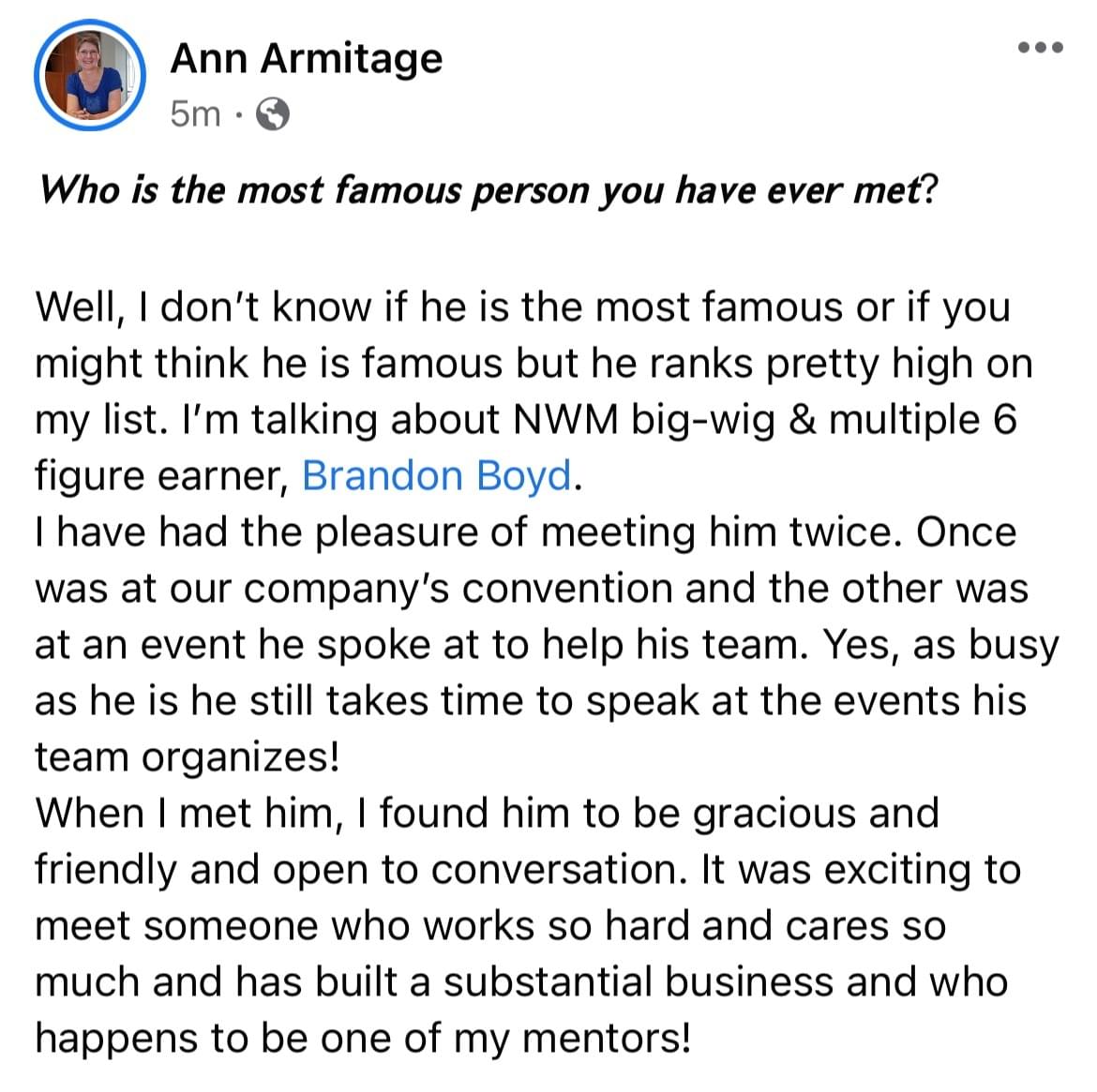Image resolution: width=1097 pixels, height=1092 pixels.
Task: Click the globe public audience icon
Action: (x=272, y=114)
